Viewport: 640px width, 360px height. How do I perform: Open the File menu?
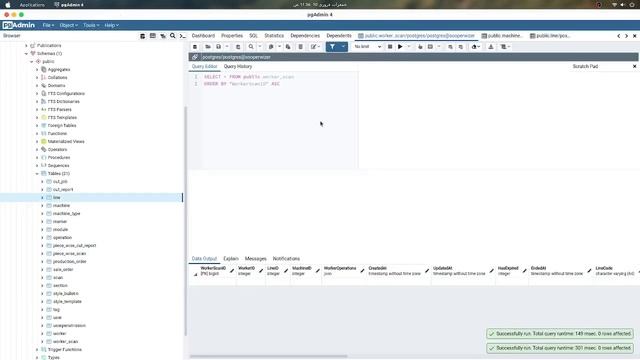pos(48,25)
